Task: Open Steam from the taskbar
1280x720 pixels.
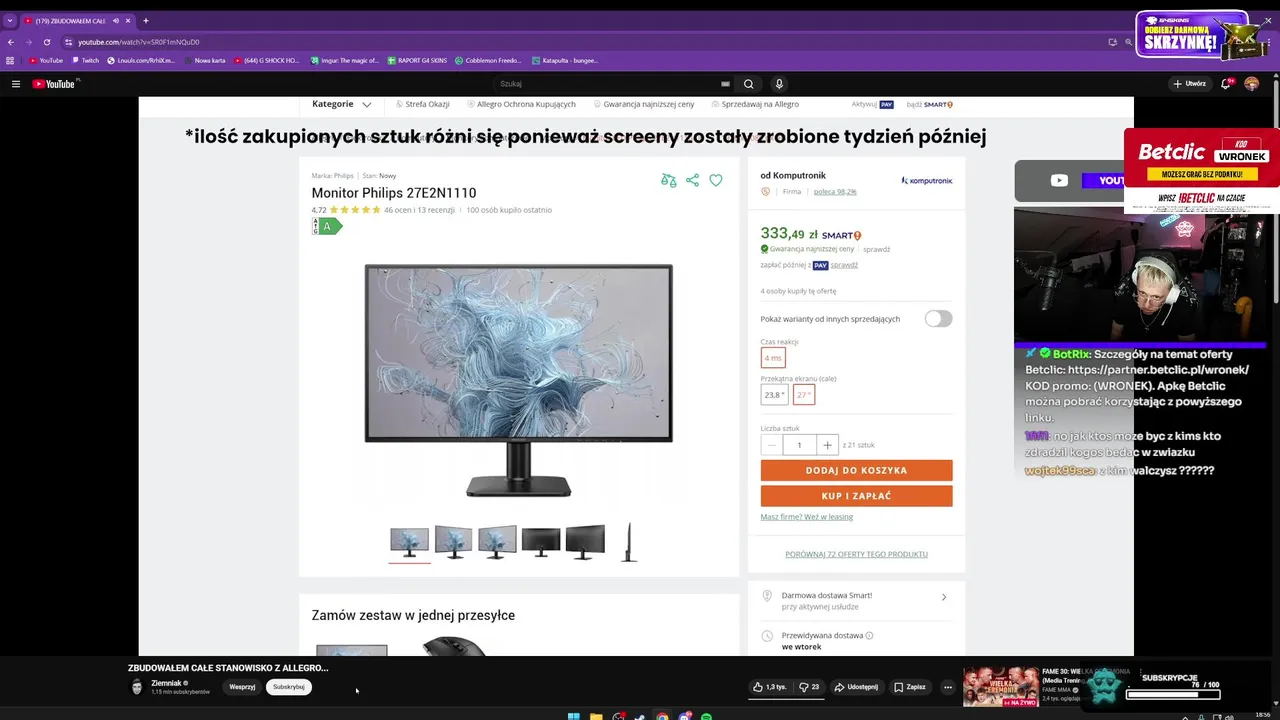Action: point(640,717)
